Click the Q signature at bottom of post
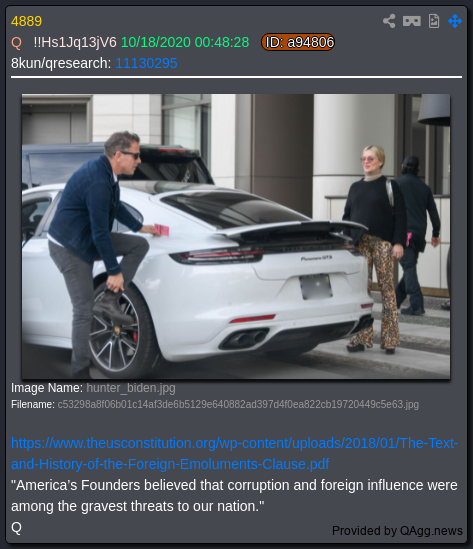 tap(16, 527)
